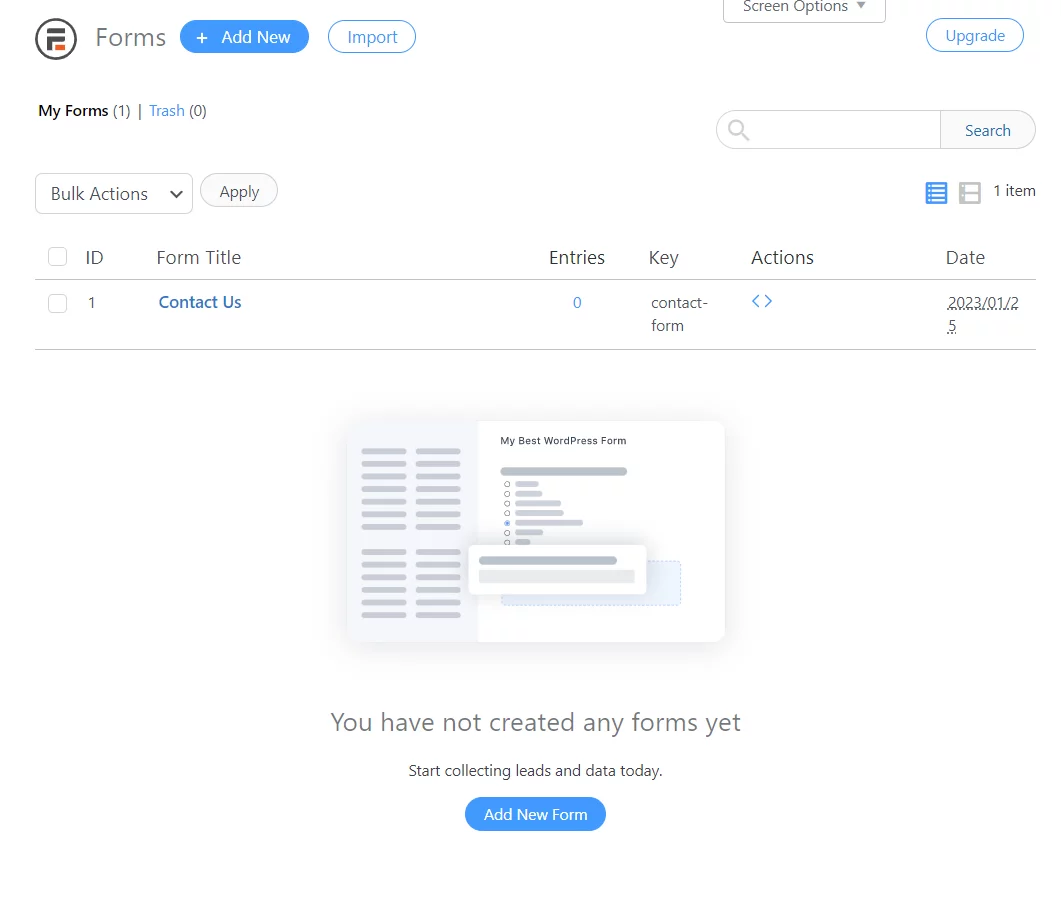Click the Formidable Forms logo icon
The height and width of the screenshot is (897, 1061).
pyautogui.click(x=56, y=39)
